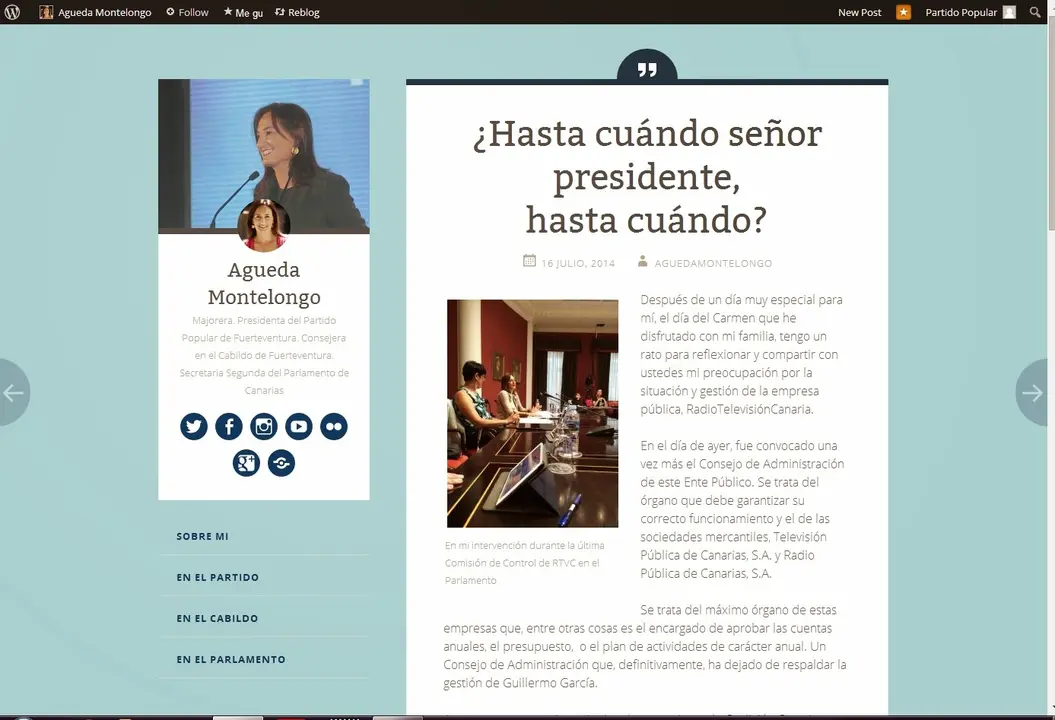Click the Google Plus icon
The height and width of the screenshot is (720, 1055).
pos(246,463)
